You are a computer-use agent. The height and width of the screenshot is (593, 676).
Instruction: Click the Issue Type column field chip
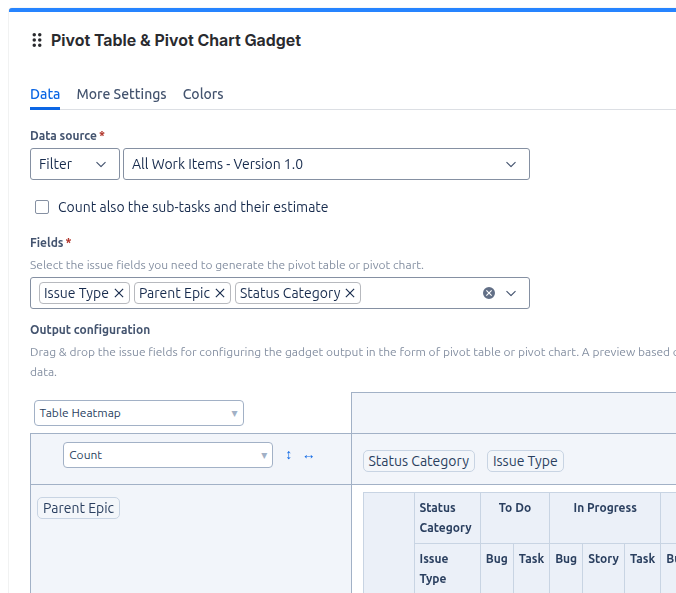tap(525, 461)
